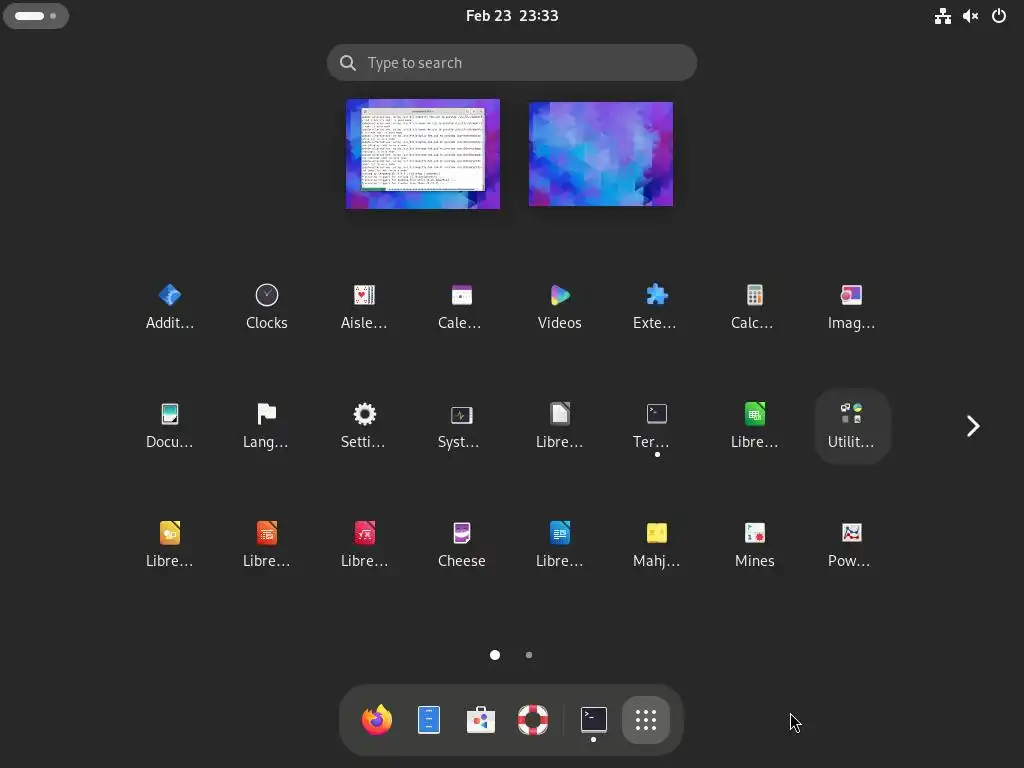Launch the yellow LibreOffice Draw icon
Screen dimensions: 1024x768
click(170, 544)
